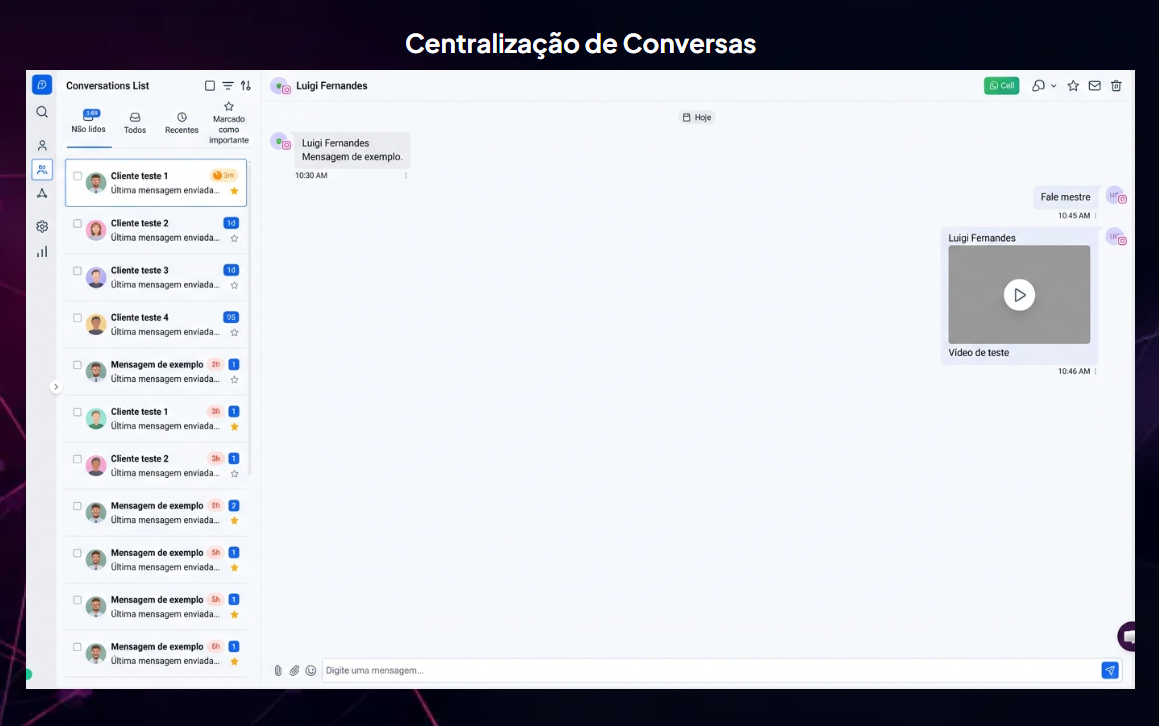The height and width of the screenshot is (726, 1159).
Task: Expand dropdown arrow next to chat bubbles icon
Action: [1053, 86]
